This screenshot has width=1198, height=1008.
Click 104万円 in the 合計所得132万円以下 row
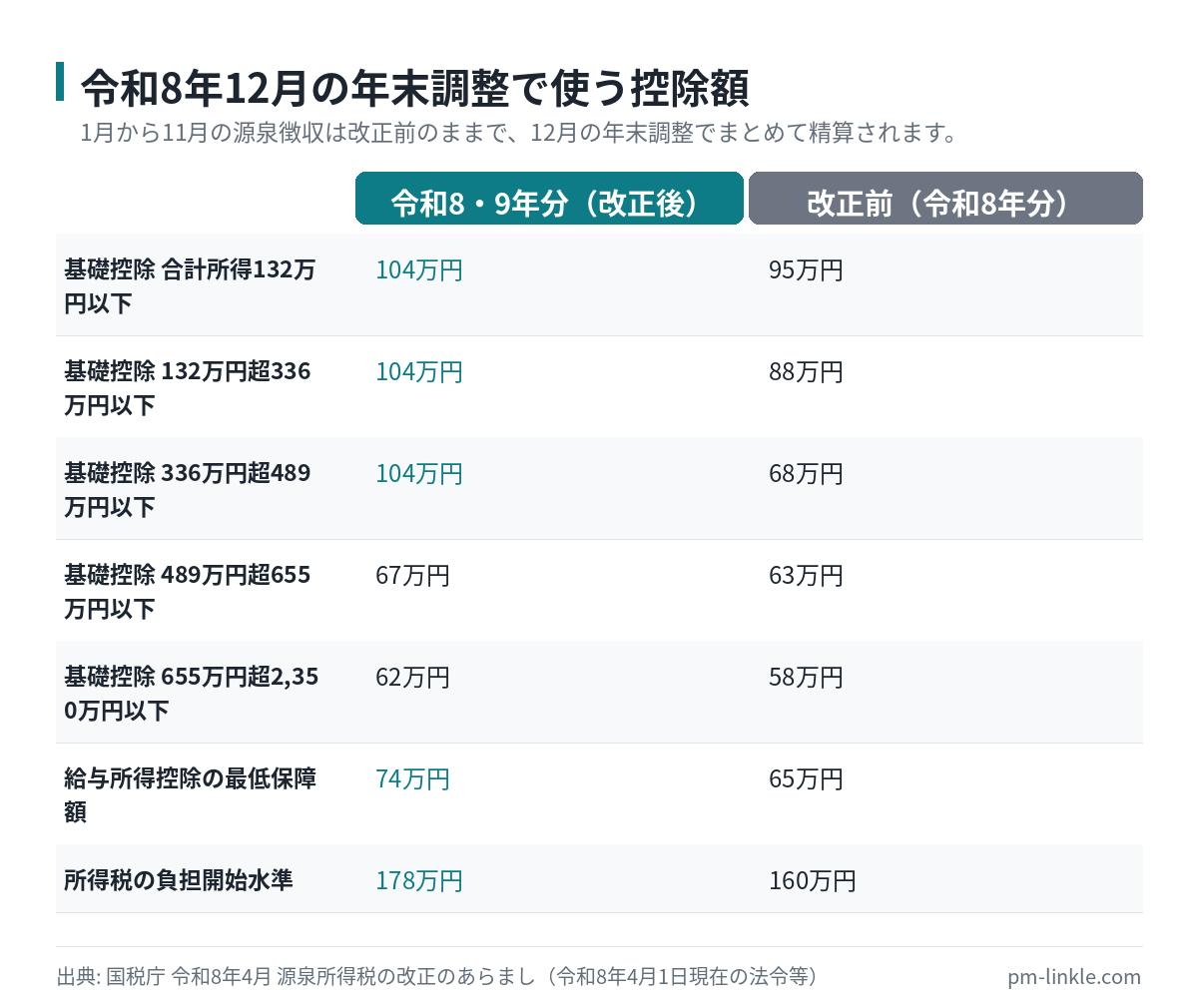point(419,270)
